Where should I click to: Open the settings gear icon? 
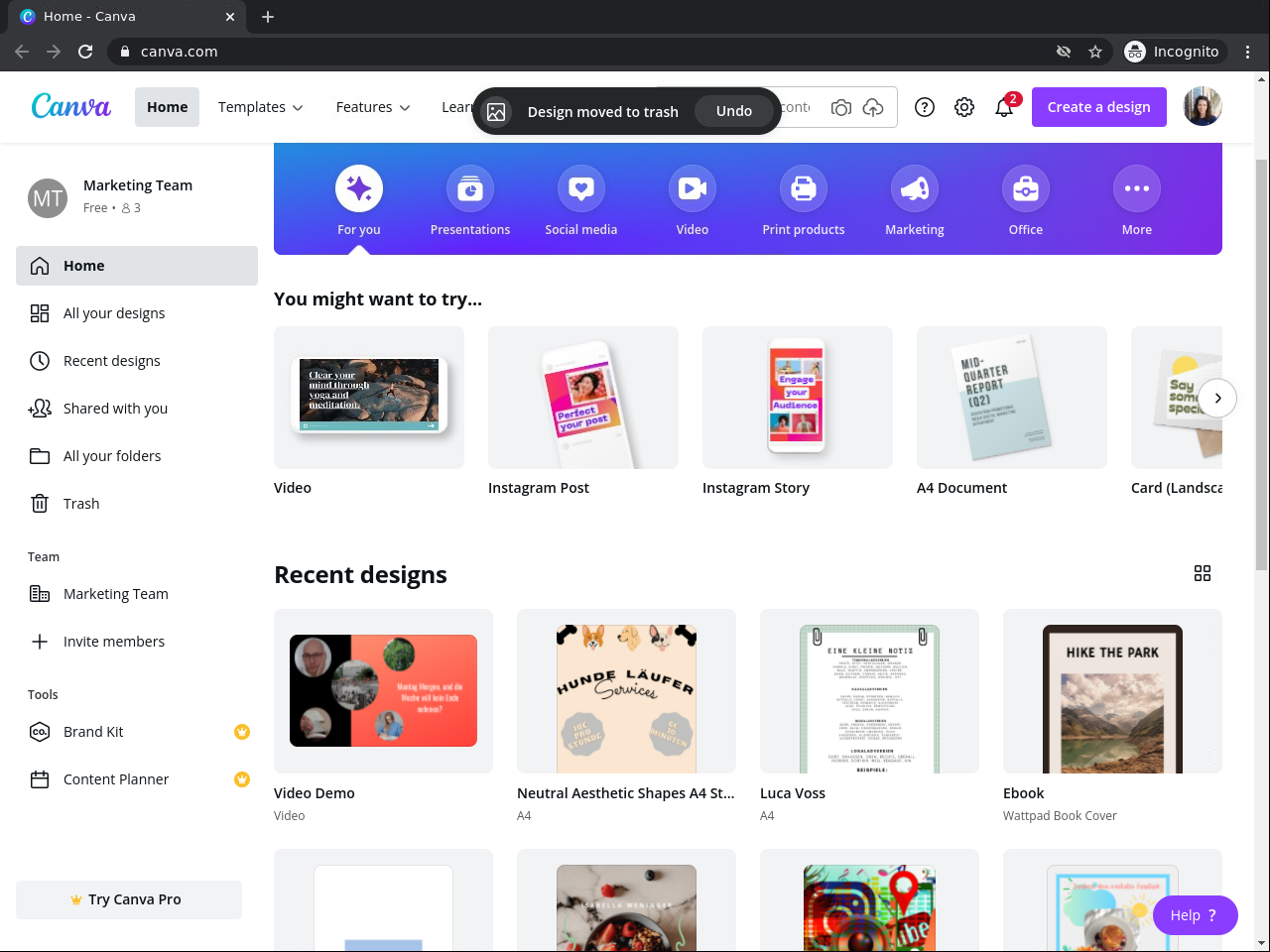coord(964,107)
